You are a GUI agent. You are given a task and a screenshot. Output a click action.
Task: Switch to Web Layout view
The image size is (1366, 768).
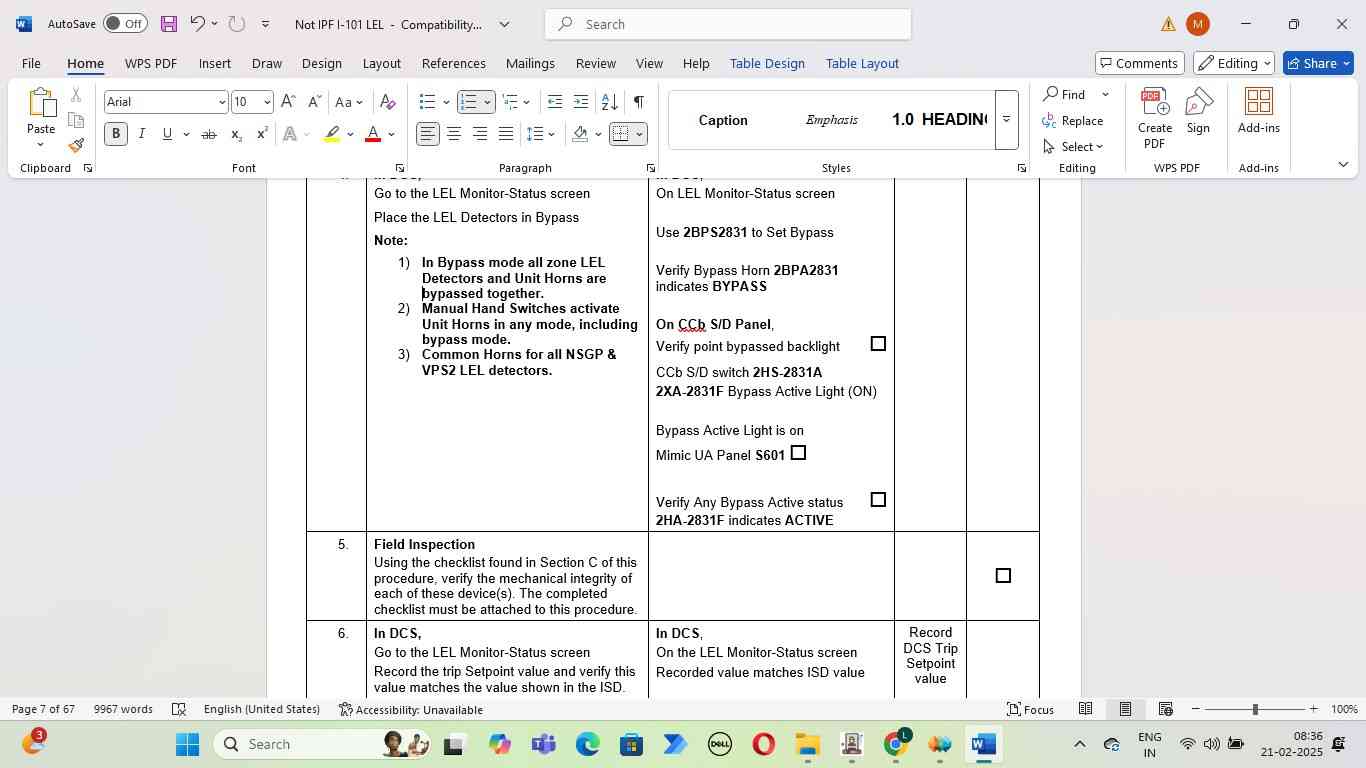(x=1165, y=709)
